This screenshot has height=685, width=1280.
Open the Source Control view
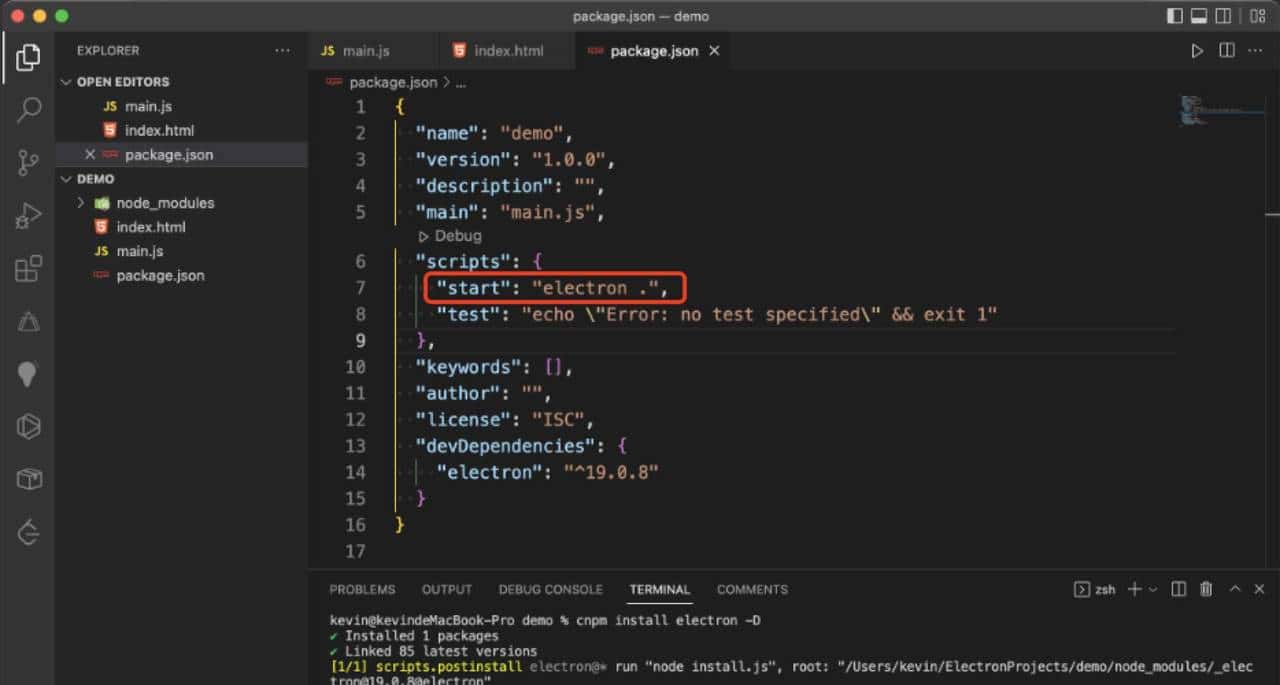click(x=29, y=162)
